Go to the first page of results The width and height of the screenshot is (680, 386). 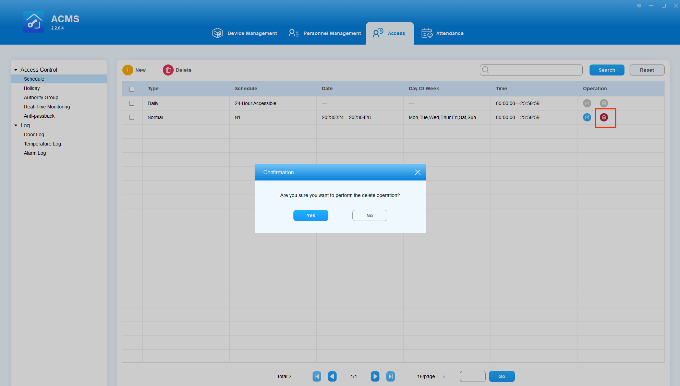click(x=317, y=376)
